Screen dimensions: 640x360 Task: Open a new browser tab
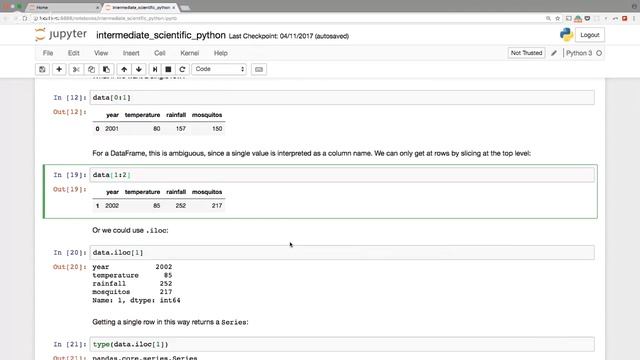point(185,7)
